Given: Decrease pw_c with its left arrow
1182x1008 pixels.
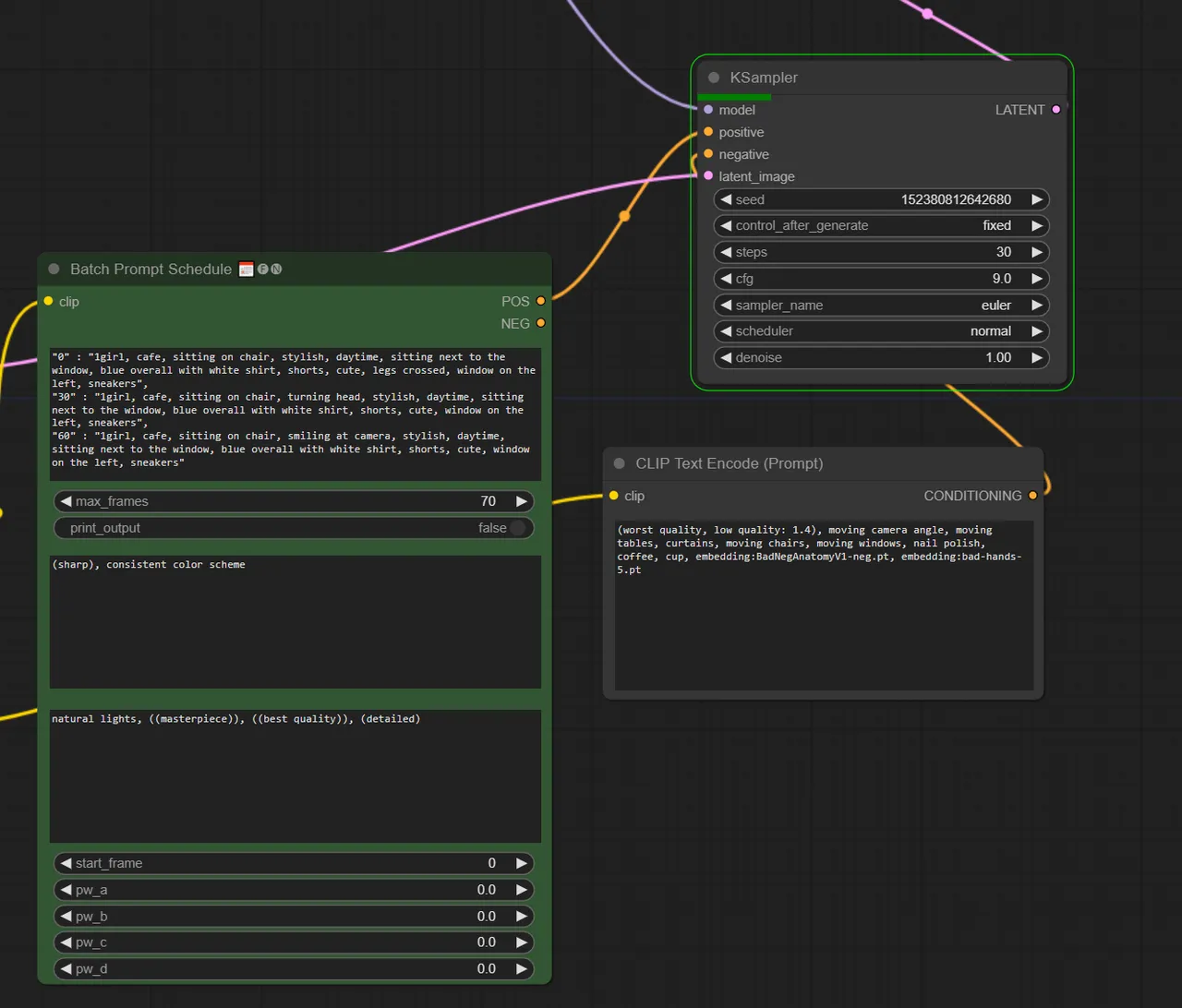Looking at the screenshot, I should pos(66,942).
